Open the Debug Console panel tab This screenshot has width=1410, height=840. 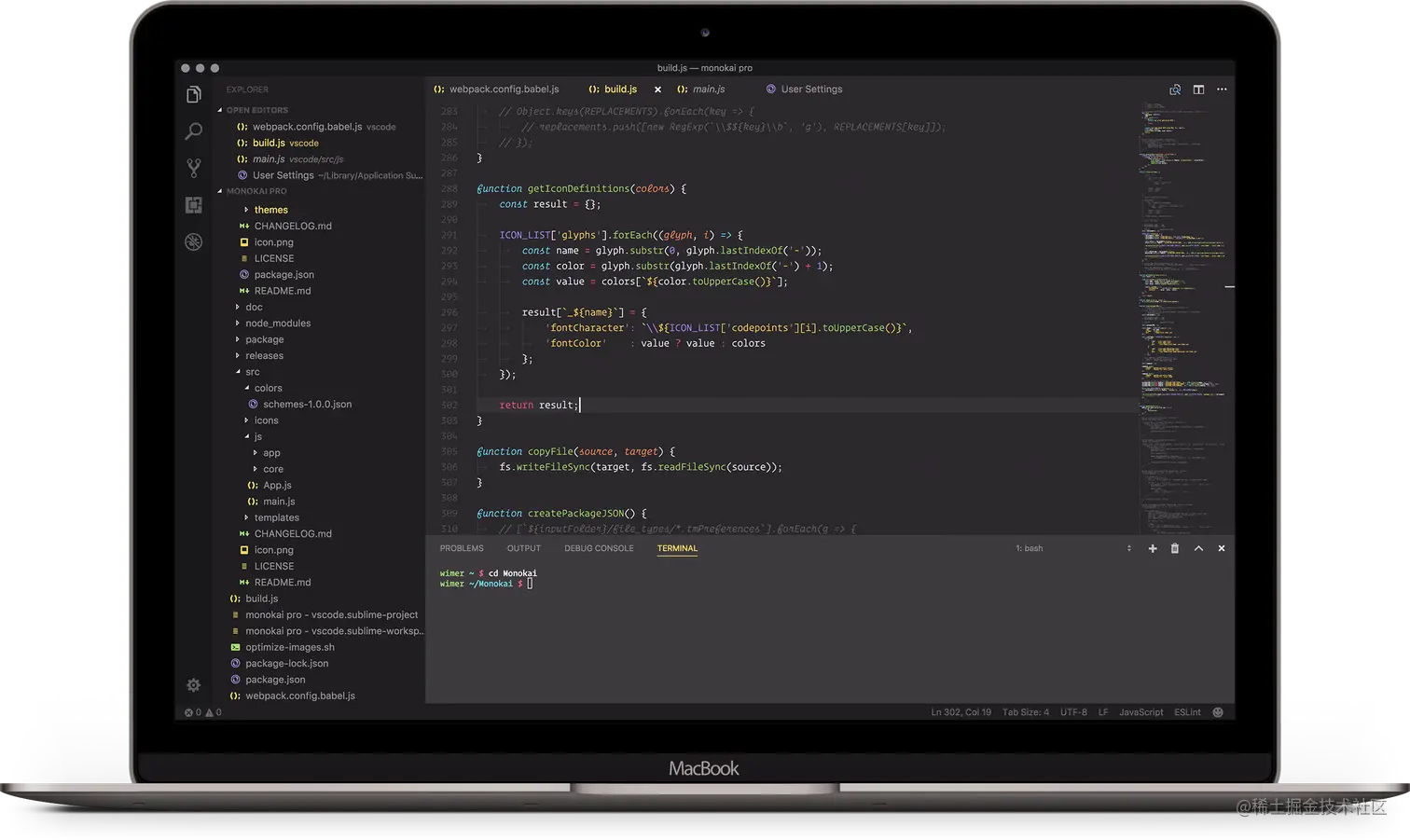[x=599, y=548]
